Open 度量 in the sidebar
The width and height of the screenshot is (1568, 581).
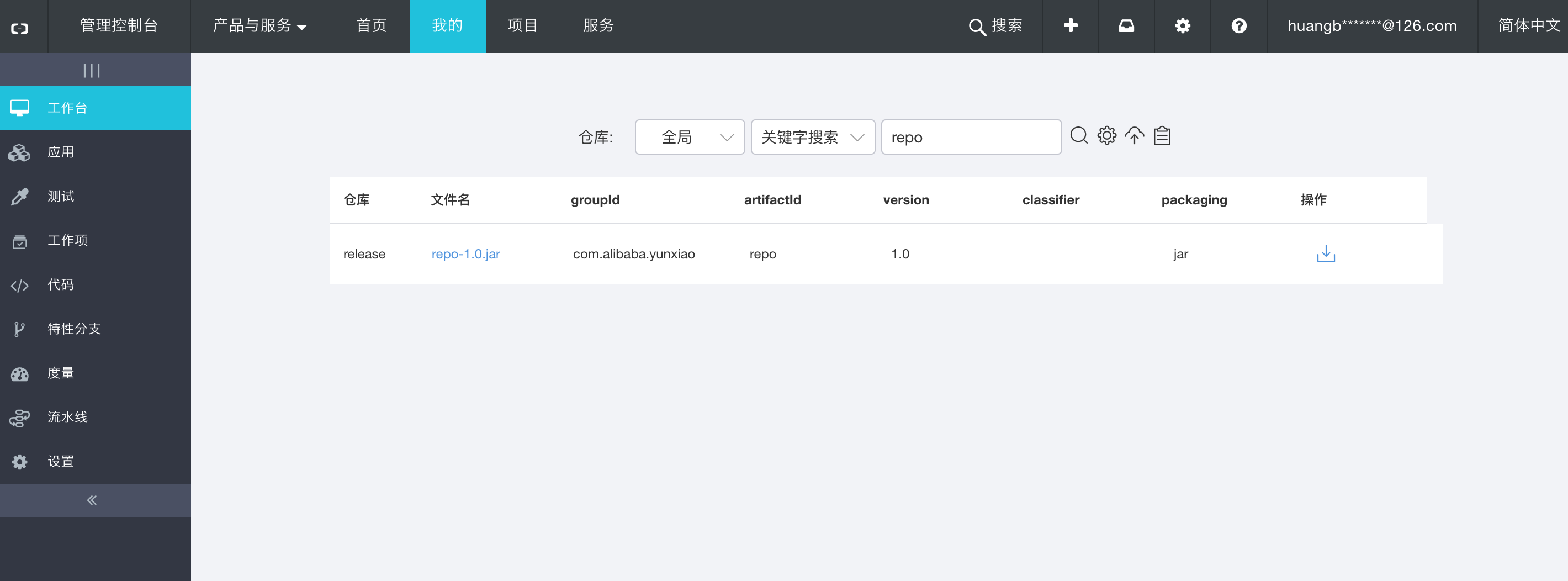[x=96, y=373]
